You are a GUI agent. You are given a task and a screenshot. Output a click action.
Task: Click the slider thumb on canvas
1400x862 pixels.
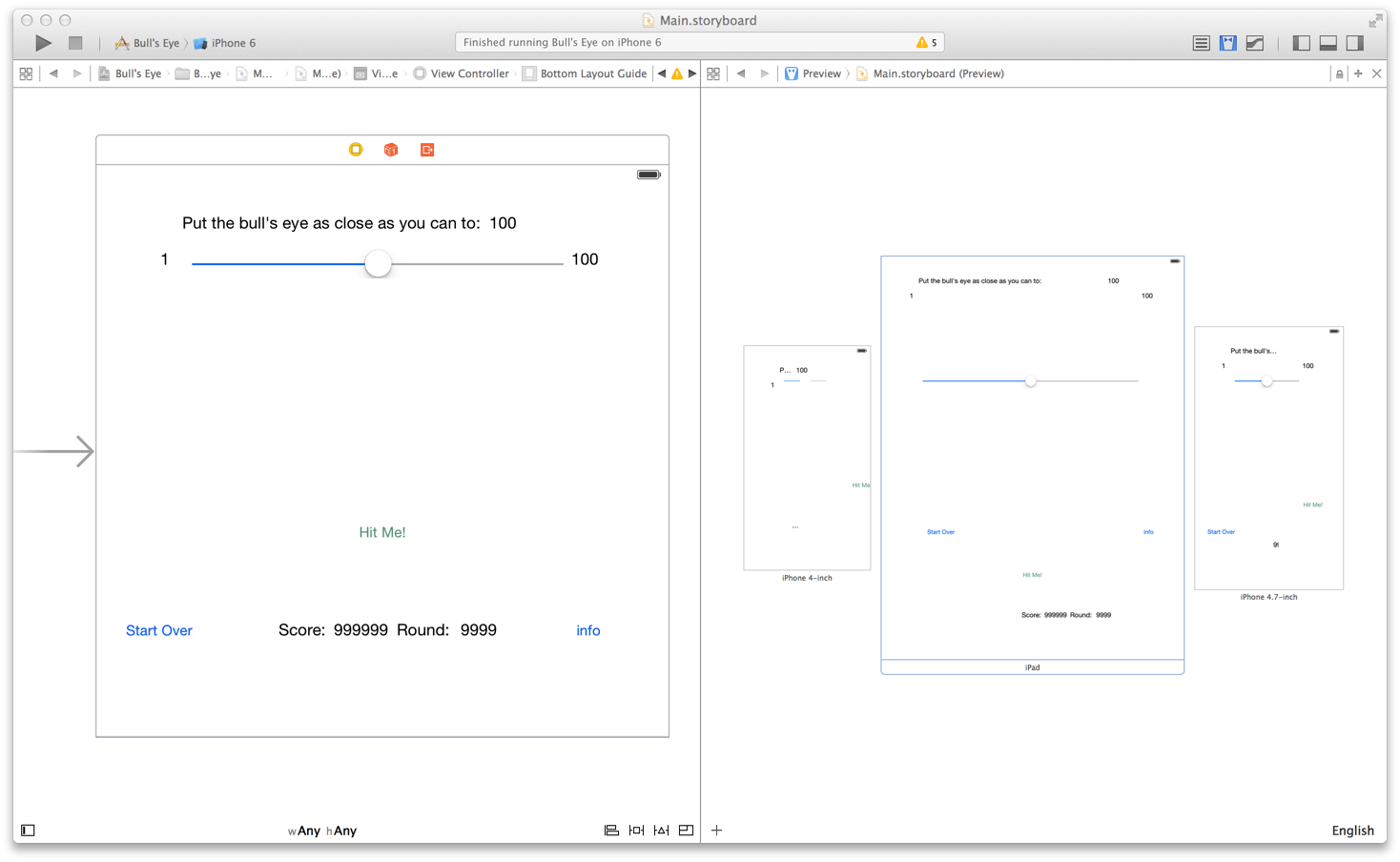(378, 264)
